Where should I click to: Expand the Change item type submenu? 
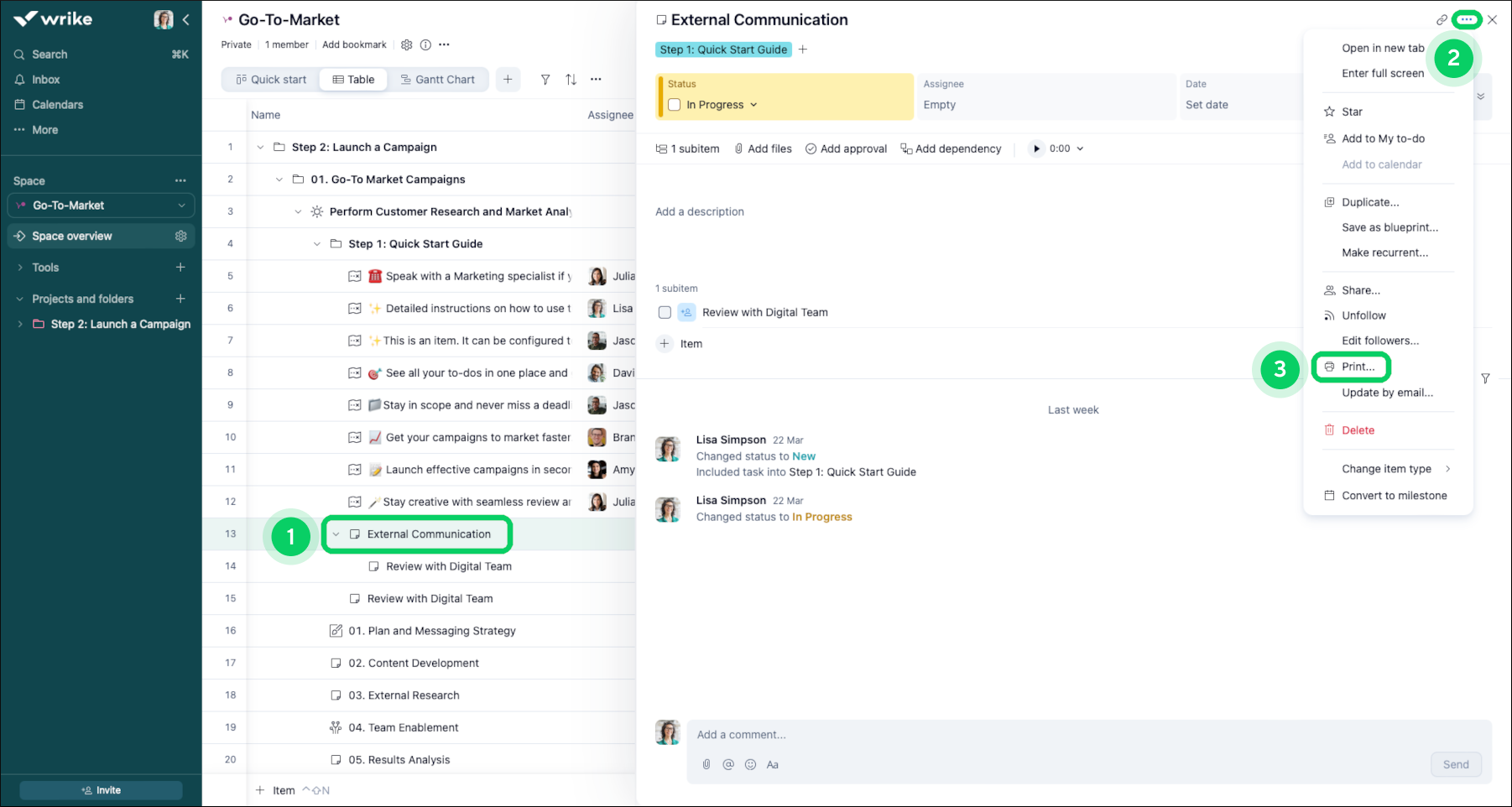point(1388,469)
